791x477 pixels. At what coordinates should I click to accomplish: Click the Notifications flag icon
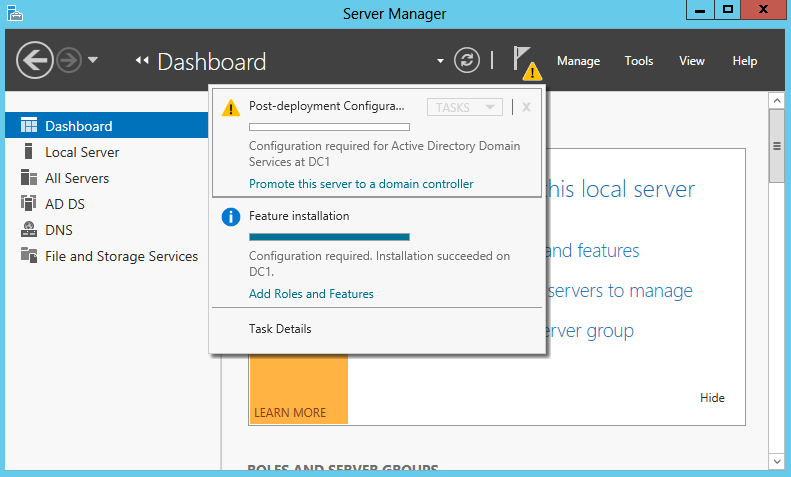527,63
